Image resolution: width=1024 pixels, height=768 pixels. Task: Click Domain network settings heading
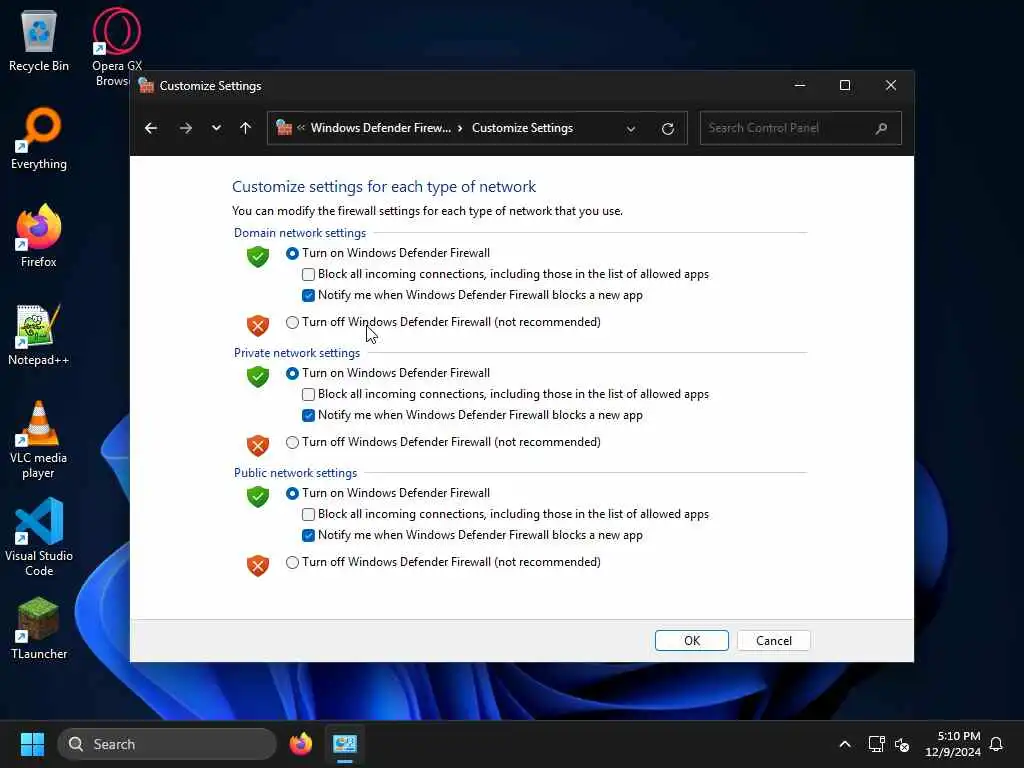click(300, 233)
